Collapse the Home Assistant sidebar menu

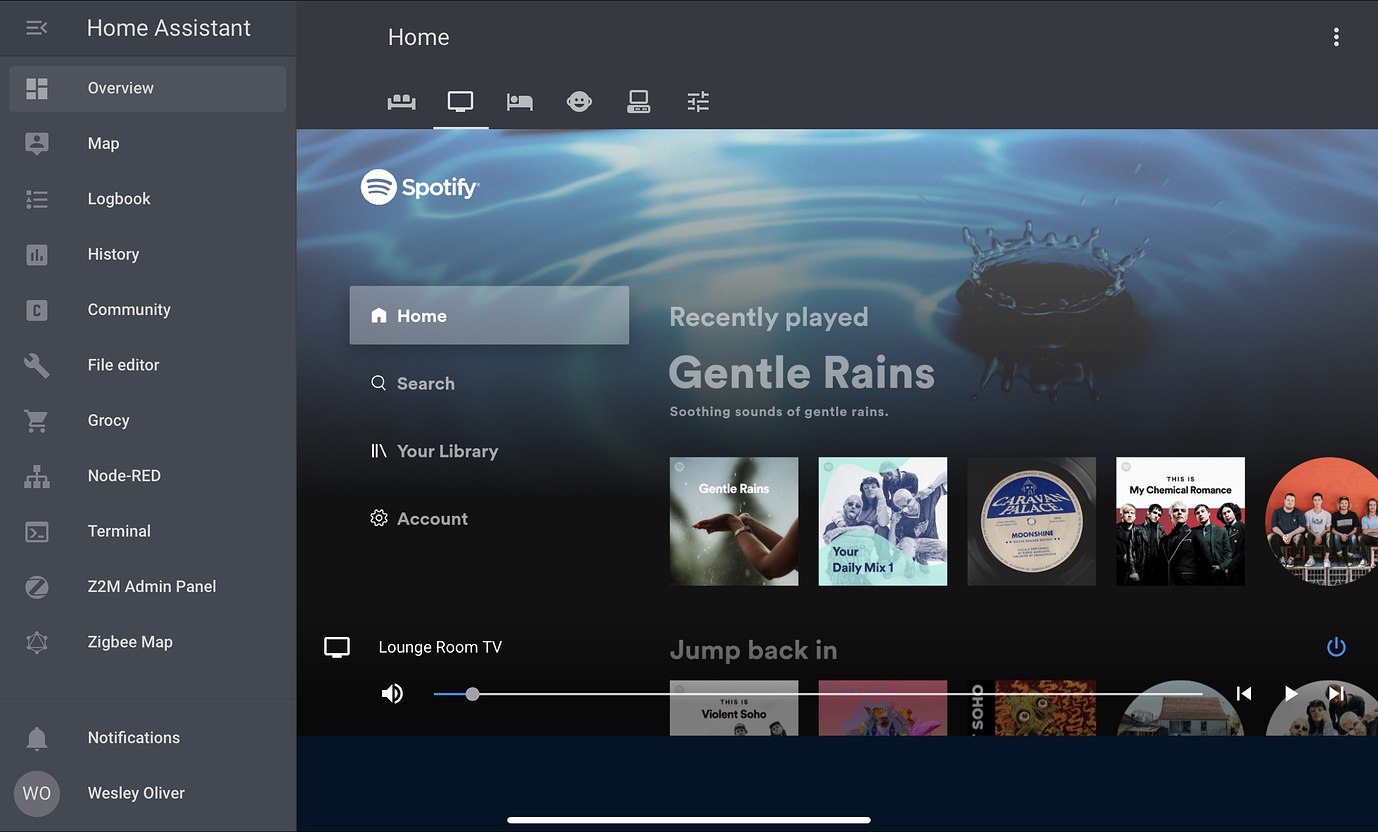tap(37, 28)
